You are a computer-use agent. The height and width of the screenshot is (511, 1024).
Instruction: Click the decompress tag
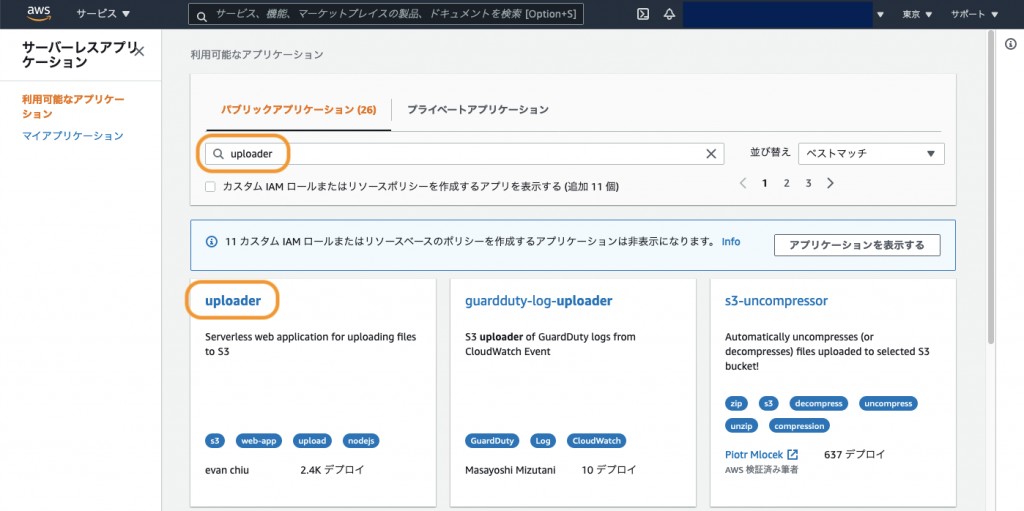[x=819, y=403]
